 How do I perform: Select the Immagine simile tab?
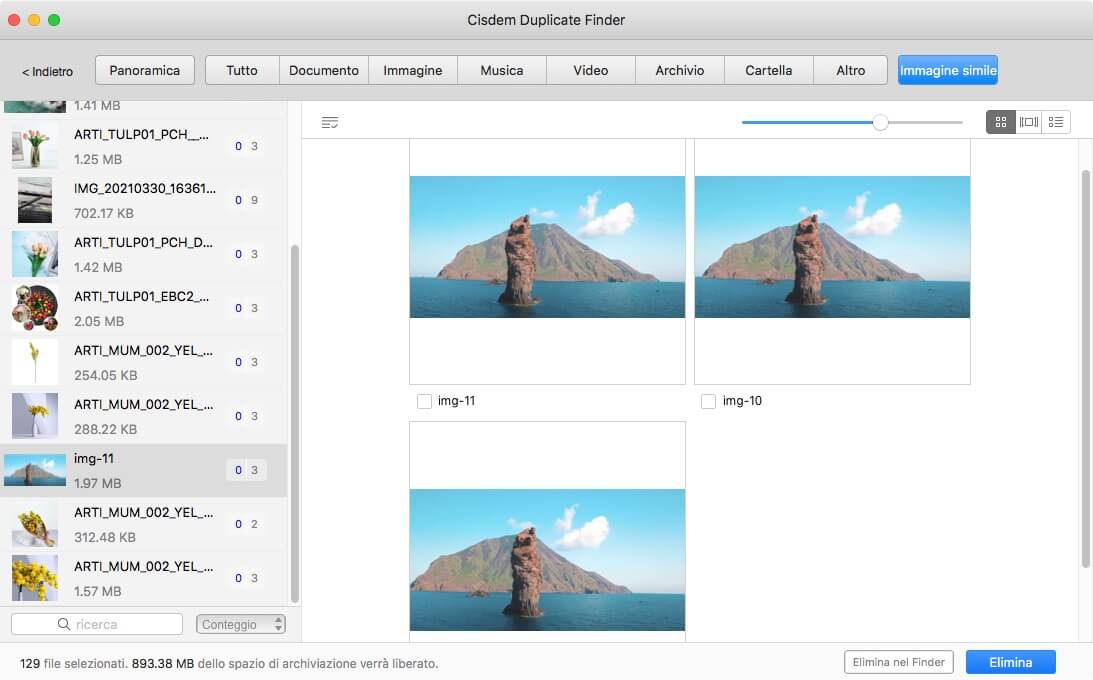point(947,70)
